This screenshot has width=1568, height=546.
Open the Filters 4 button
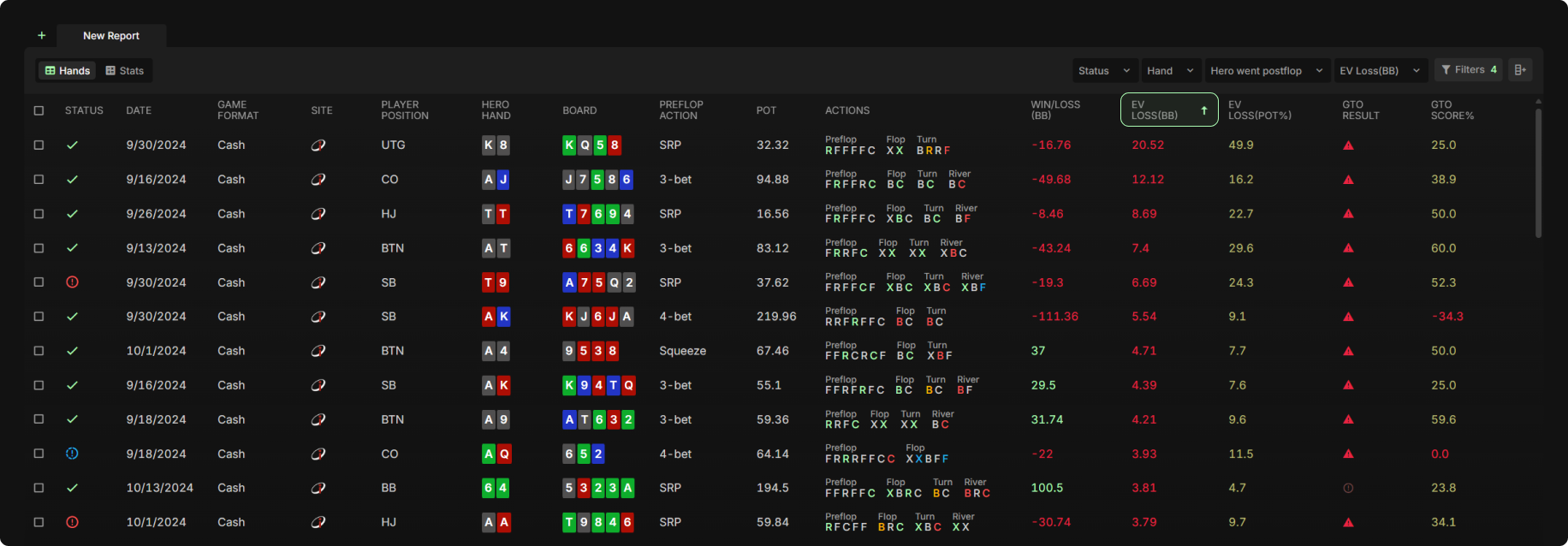coord(1469,70)
